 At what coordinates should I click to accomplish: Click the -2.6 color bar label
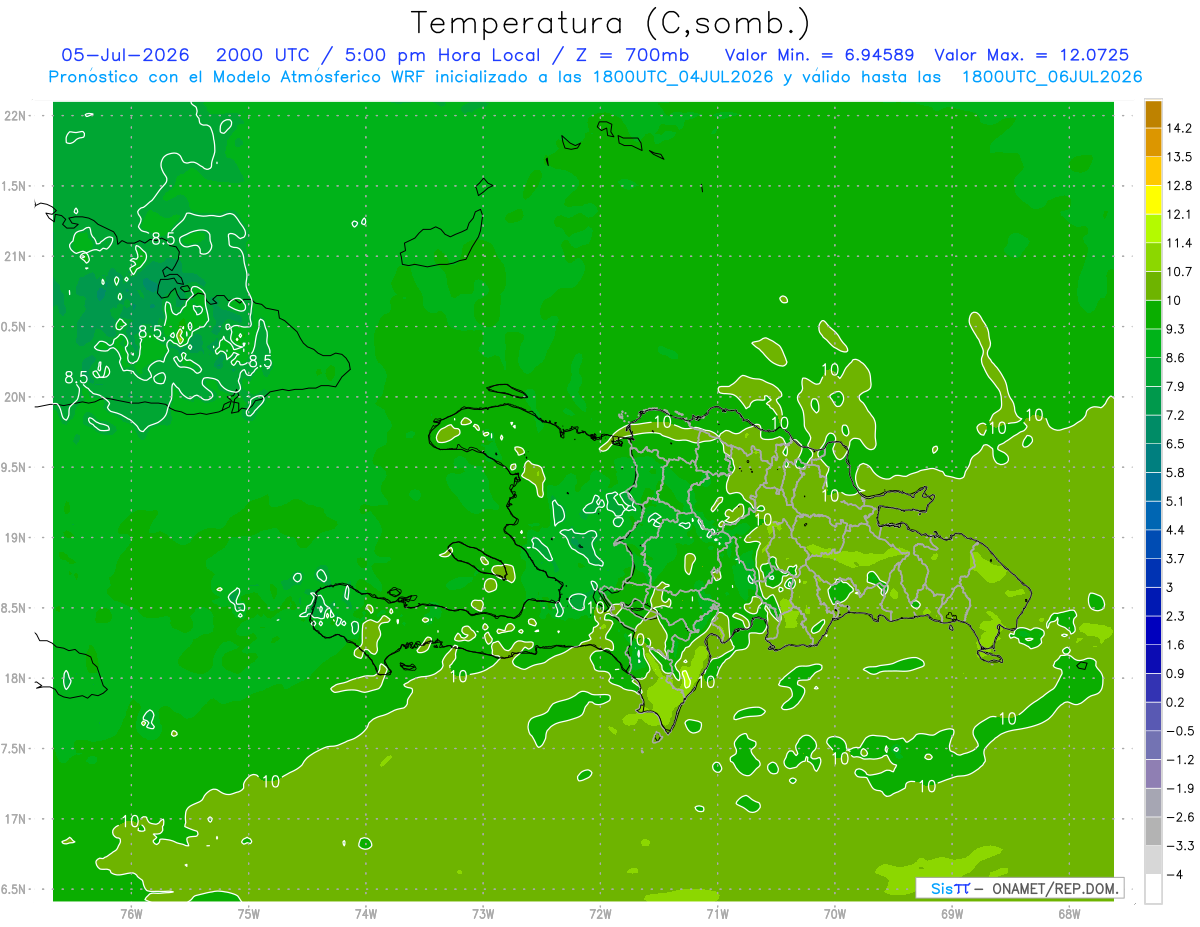tap(1179, 817)
